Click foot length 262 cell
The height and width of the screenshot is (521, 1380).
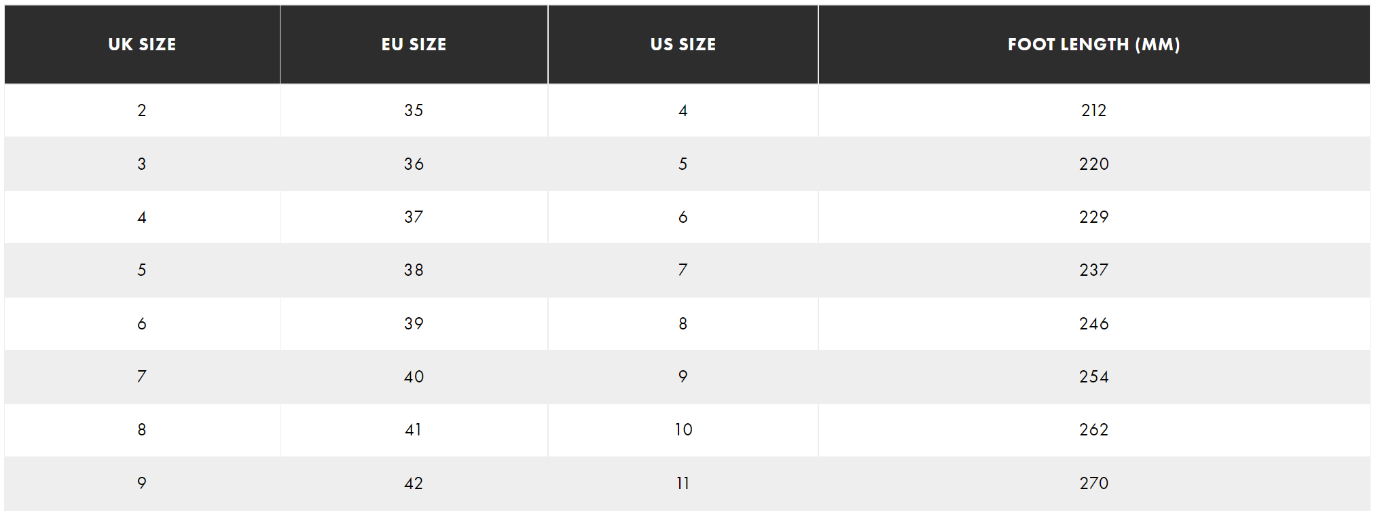[x=1094, y=430]
